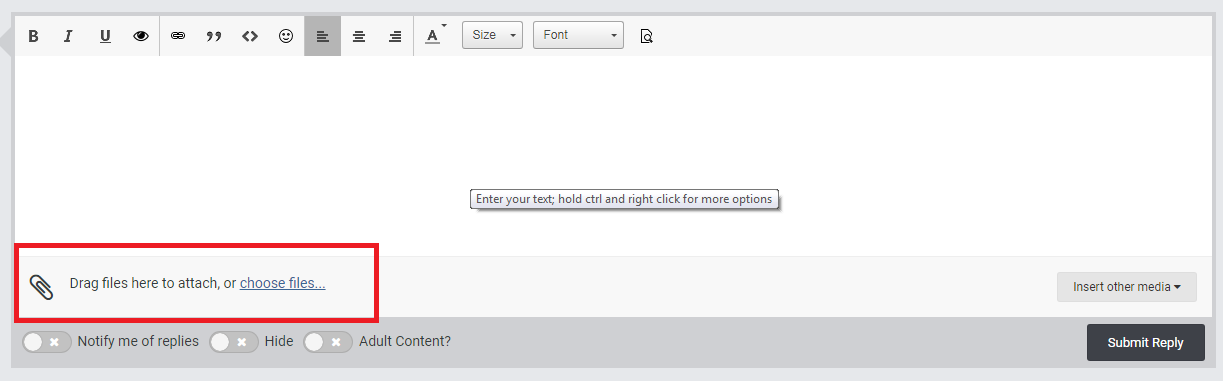
Task: Align text to the right
Action: (395, 36)
